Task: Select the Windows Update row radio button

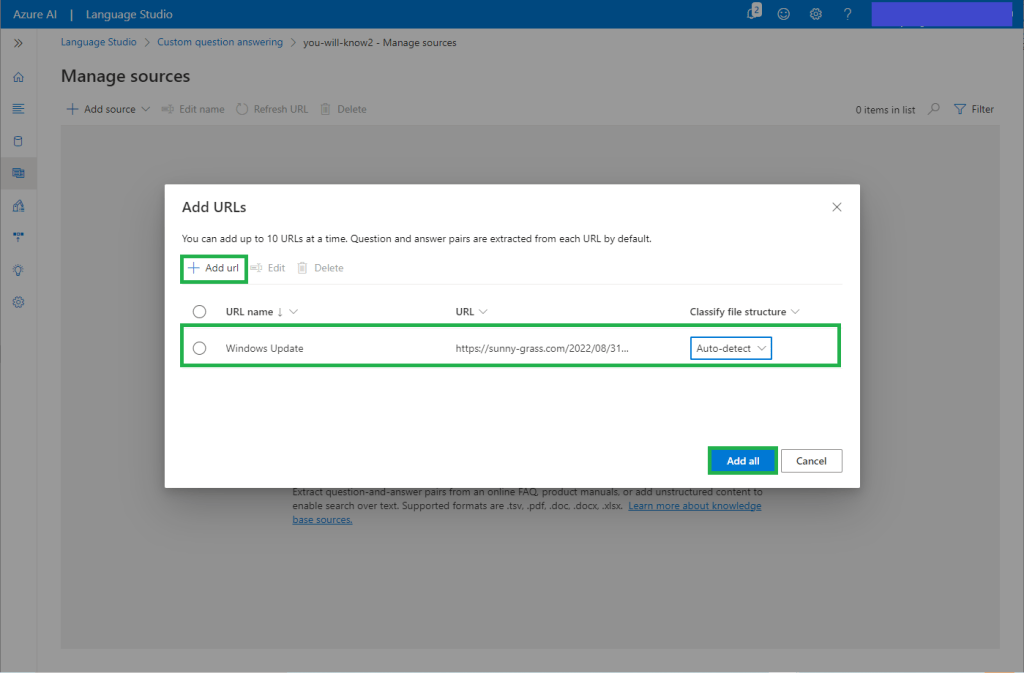Action: tap(199, 348)
